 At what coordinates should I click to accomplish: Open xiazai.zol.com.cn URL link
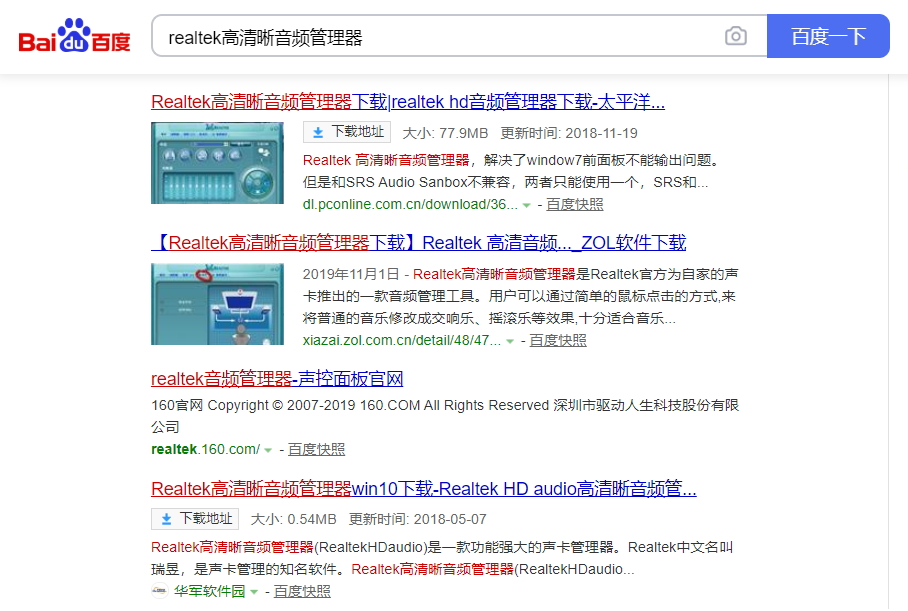[x=402, y=340]
